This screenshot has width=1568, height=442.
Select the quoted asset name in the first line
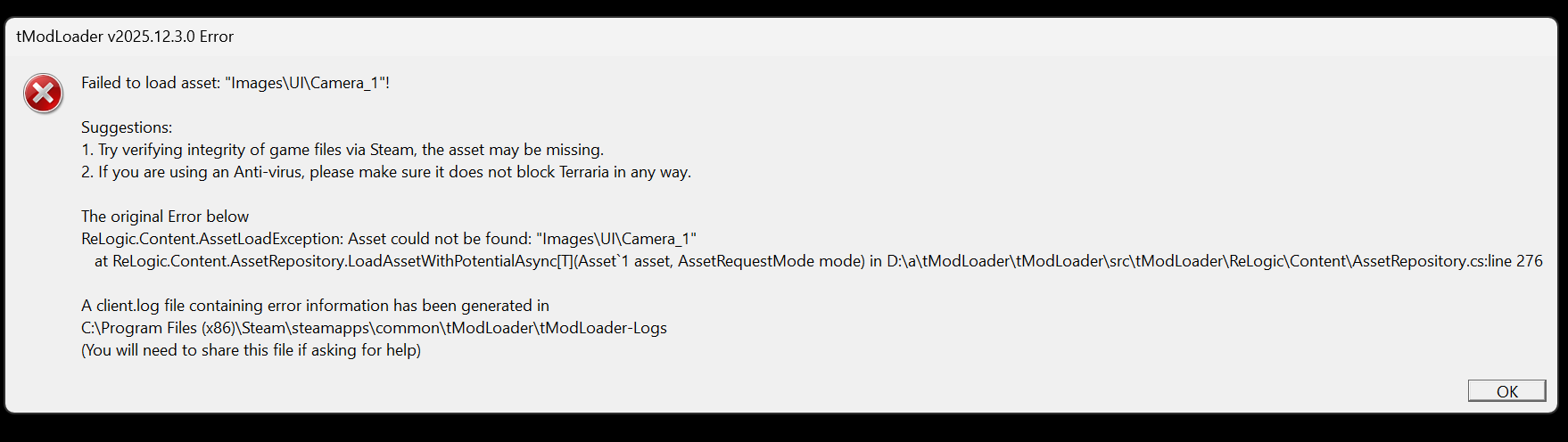(x=306, y=83)
